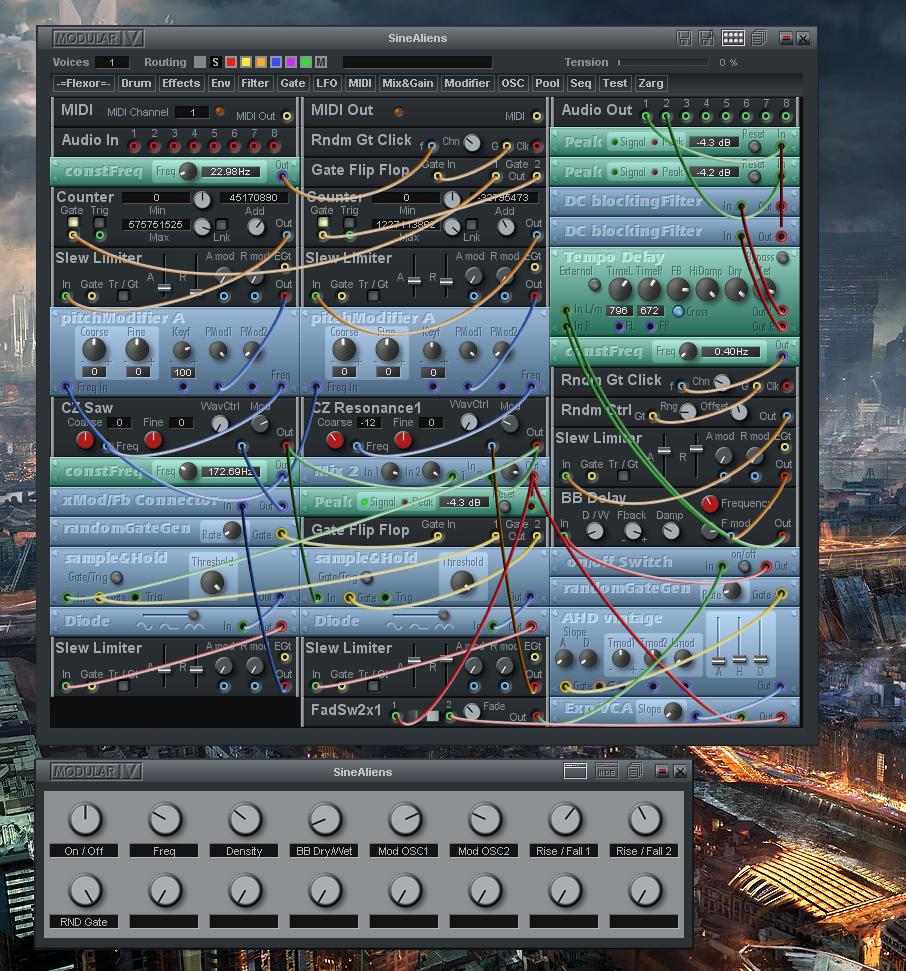The width and height of the screenshot is (906, 971).
Task: Click the red Frequency knob on BB Delay
Action: (710, 503)
